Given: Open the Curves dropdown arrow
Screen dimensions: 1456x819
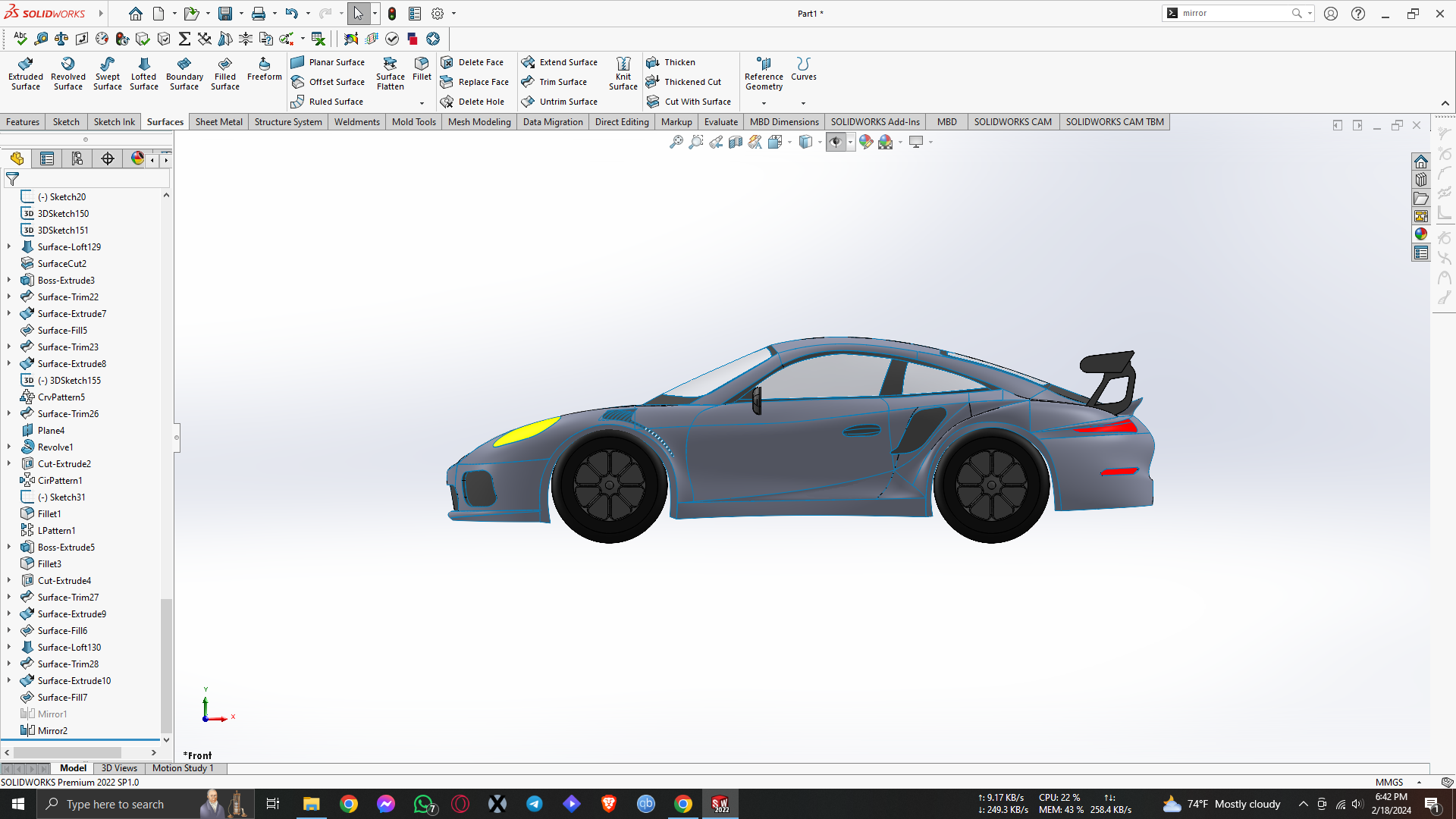Looking at the screenshot, I should pyautogui.click(x=803, y=103).
